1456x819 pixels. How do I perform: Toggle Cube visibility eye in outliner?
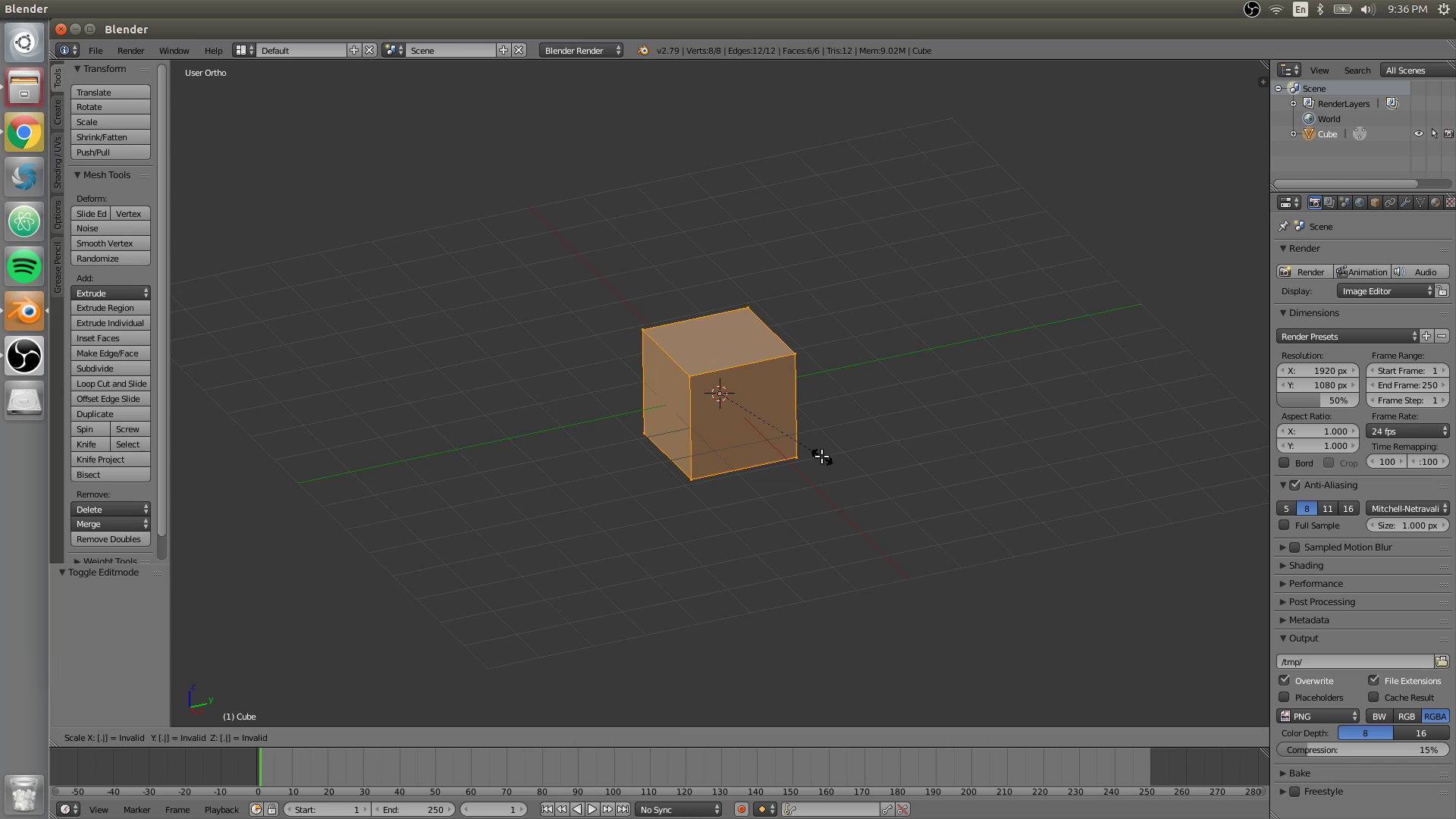pos(1419,133)
